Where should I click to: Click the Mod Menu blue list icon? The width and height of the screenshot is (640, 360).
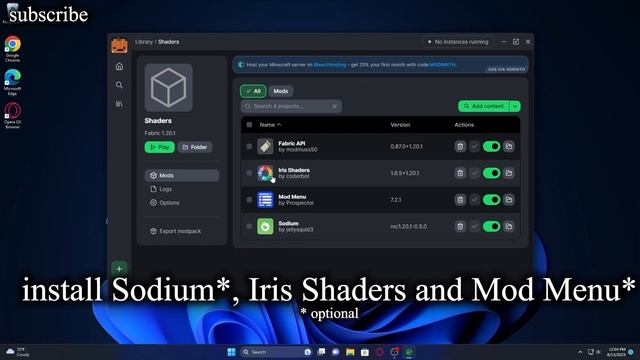point(265,200)
